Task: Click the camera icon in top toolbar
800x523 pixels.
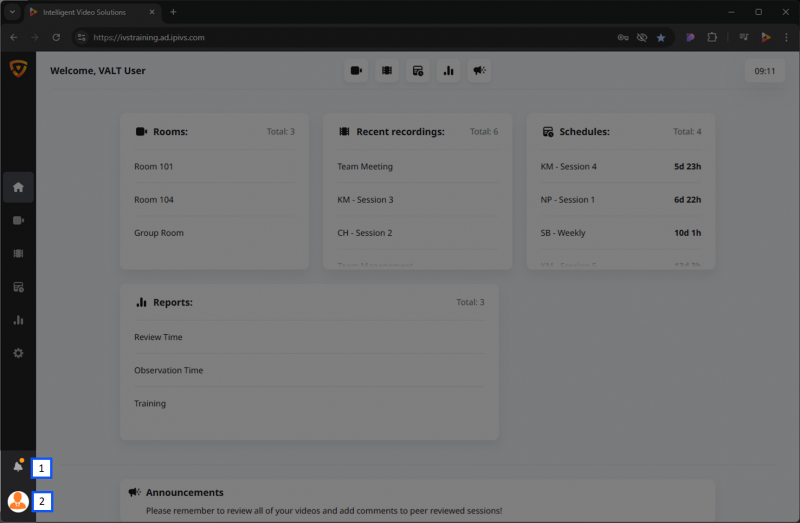Action: pyautogui.click(x=356, y=70)
